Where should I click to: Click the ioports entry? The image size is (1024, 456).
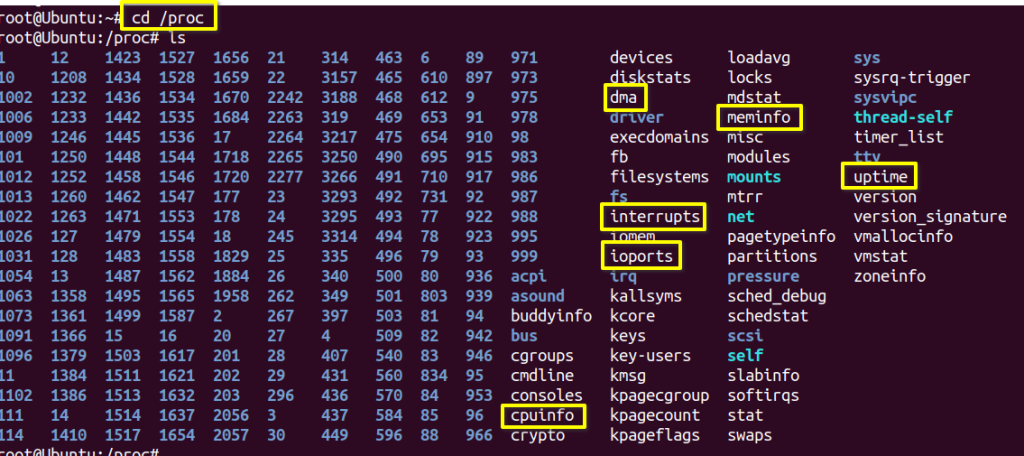point(640,256)
